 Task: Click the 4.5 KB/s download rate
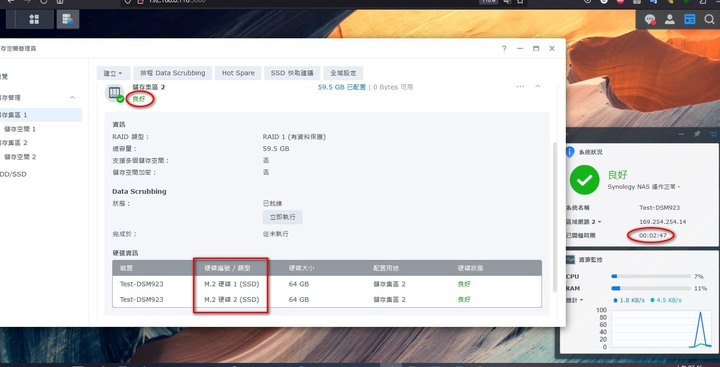pyautogui.click(x=666, y=300)
